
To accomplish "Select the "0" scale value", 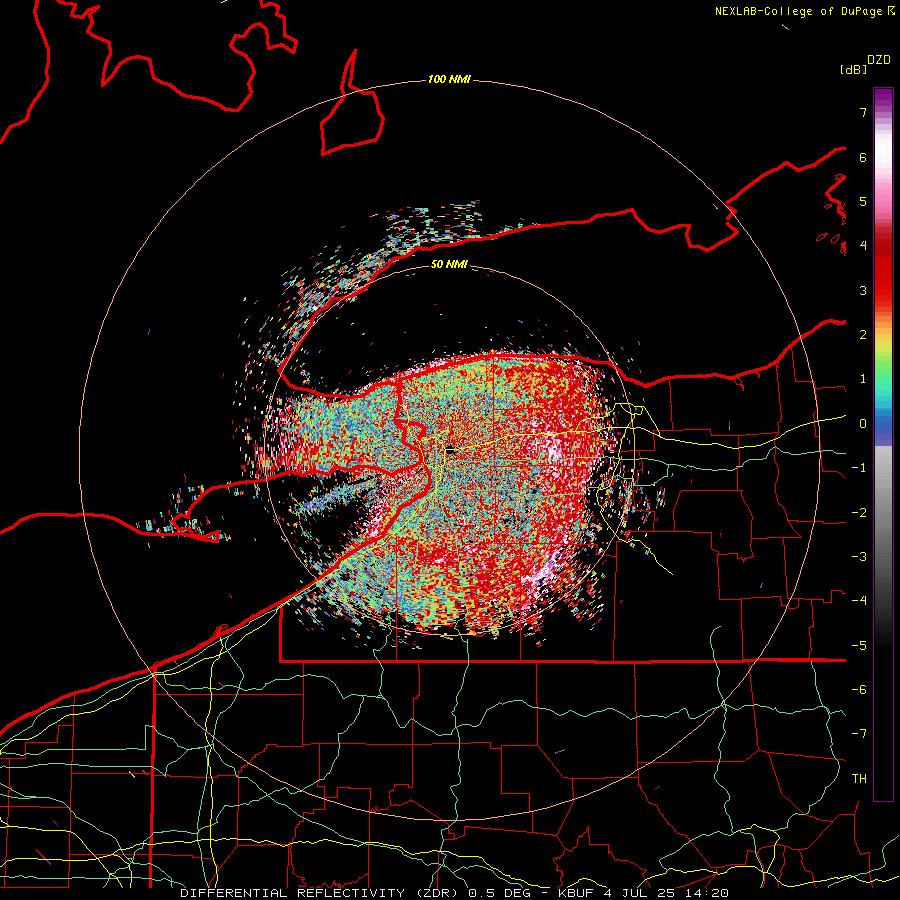I will pyautogui.click(x=863, y=424).
